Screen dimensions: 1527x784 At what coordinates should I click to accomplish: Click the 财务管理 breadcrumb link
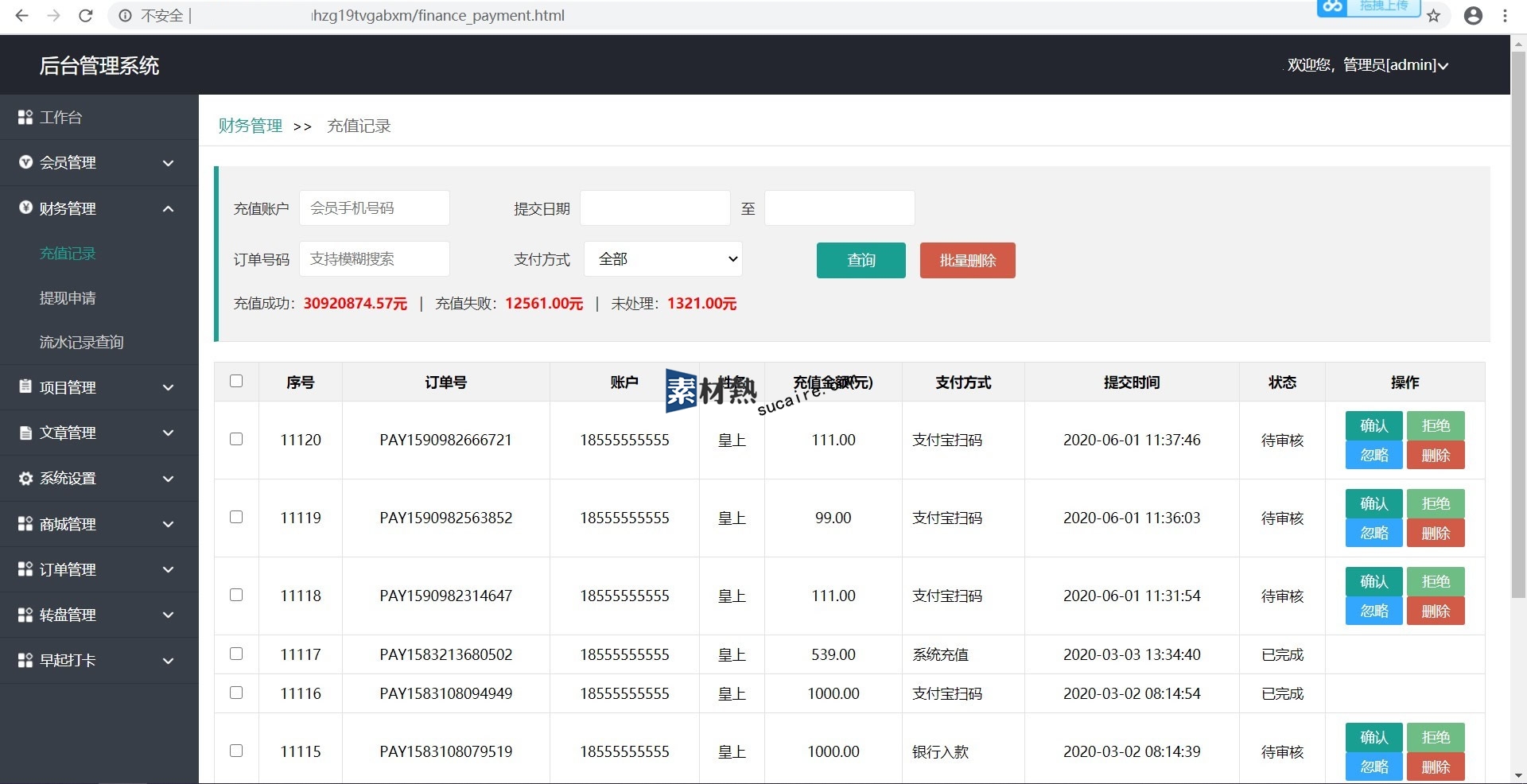coord(251,126)
